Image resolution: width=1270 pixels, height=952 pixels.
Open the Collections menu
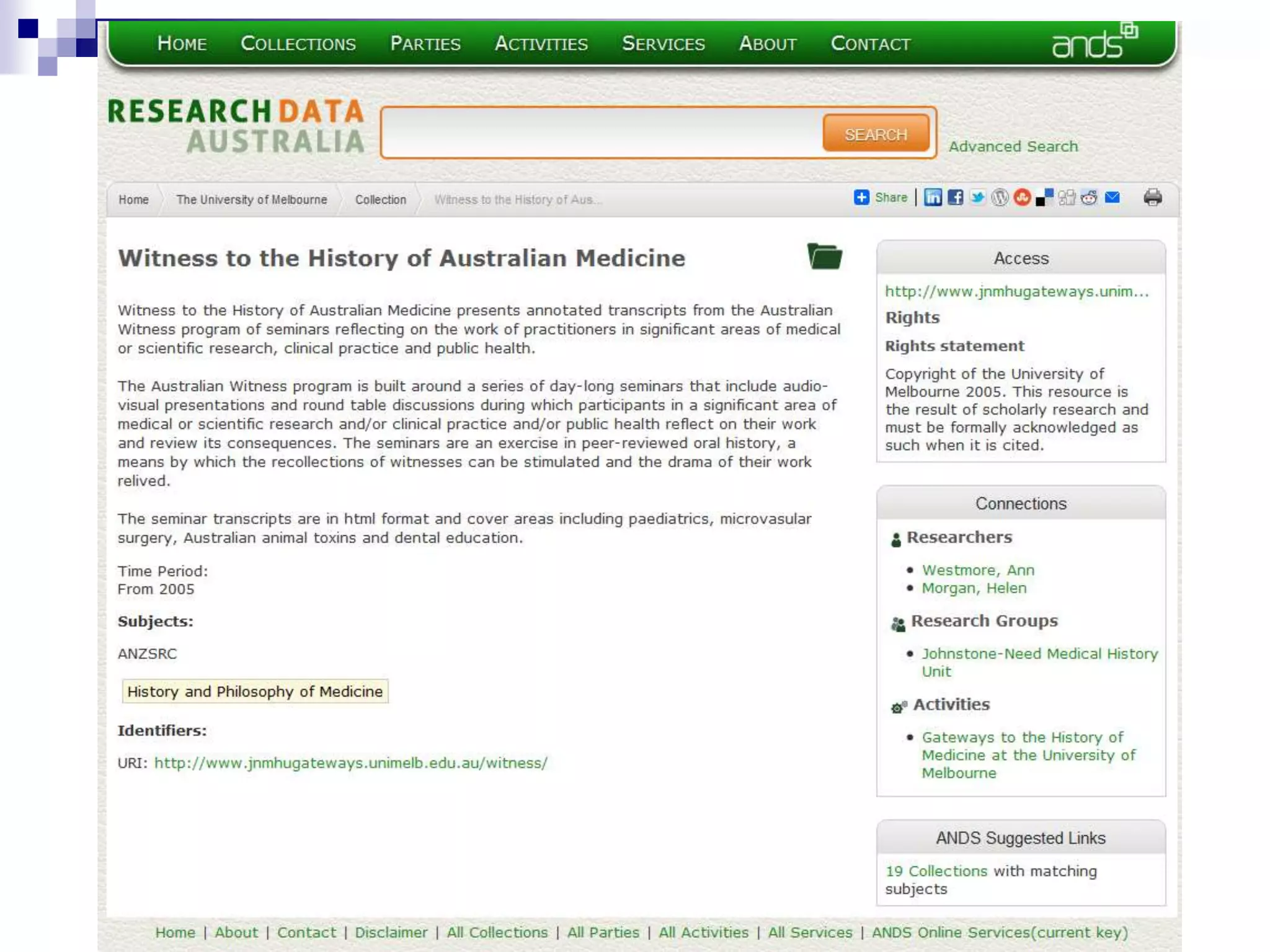click(x=298, y=43)
